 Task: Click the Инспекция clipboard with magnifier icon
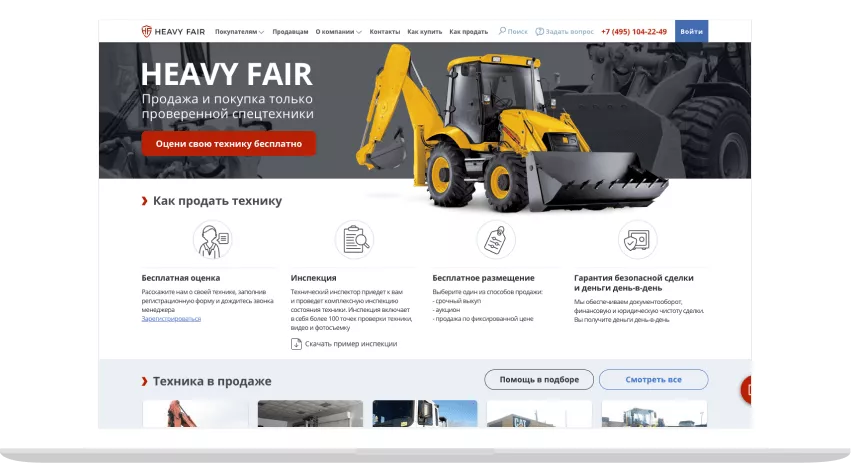(x=354, y=240)
